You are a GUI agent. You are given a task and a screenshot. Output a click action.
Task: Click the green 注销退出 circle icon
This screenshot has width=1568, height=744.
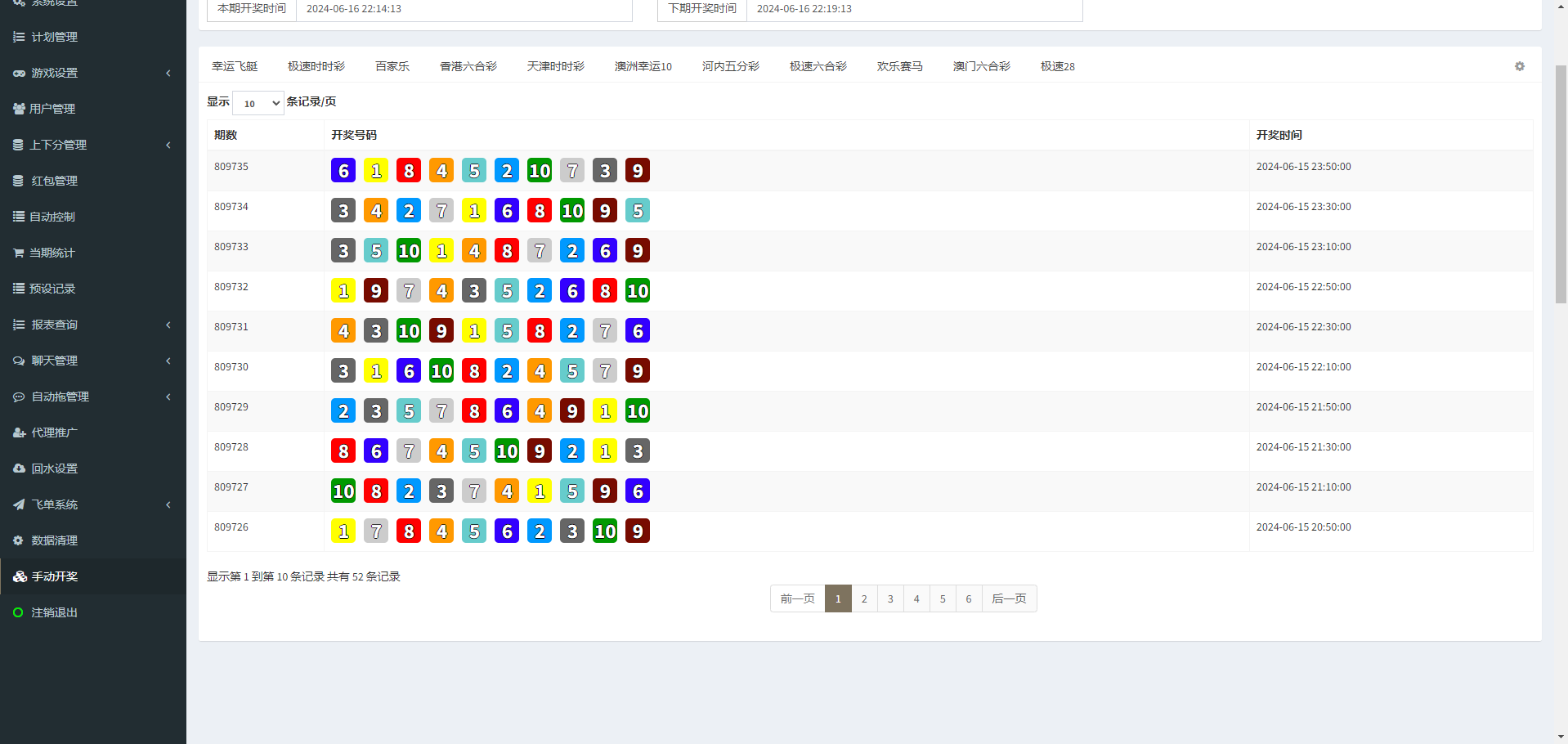[x=18, y=612]
